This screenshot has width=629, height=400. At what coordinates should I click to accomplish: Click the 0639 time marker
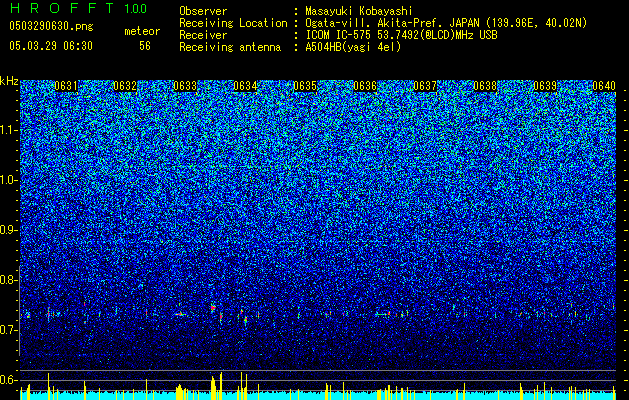coord(546,86)
